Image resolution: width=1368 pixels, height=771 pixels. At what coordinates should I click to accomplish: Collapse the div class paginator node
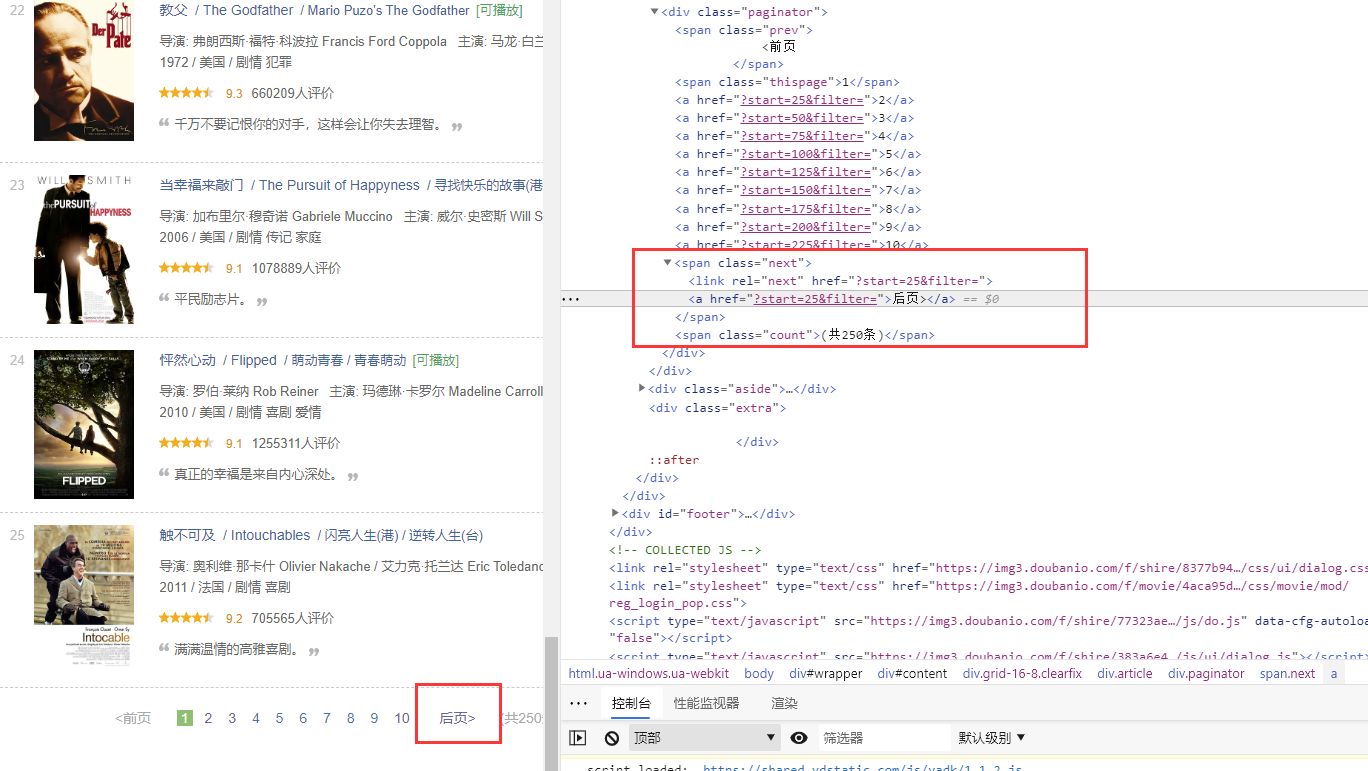(654, 12)
